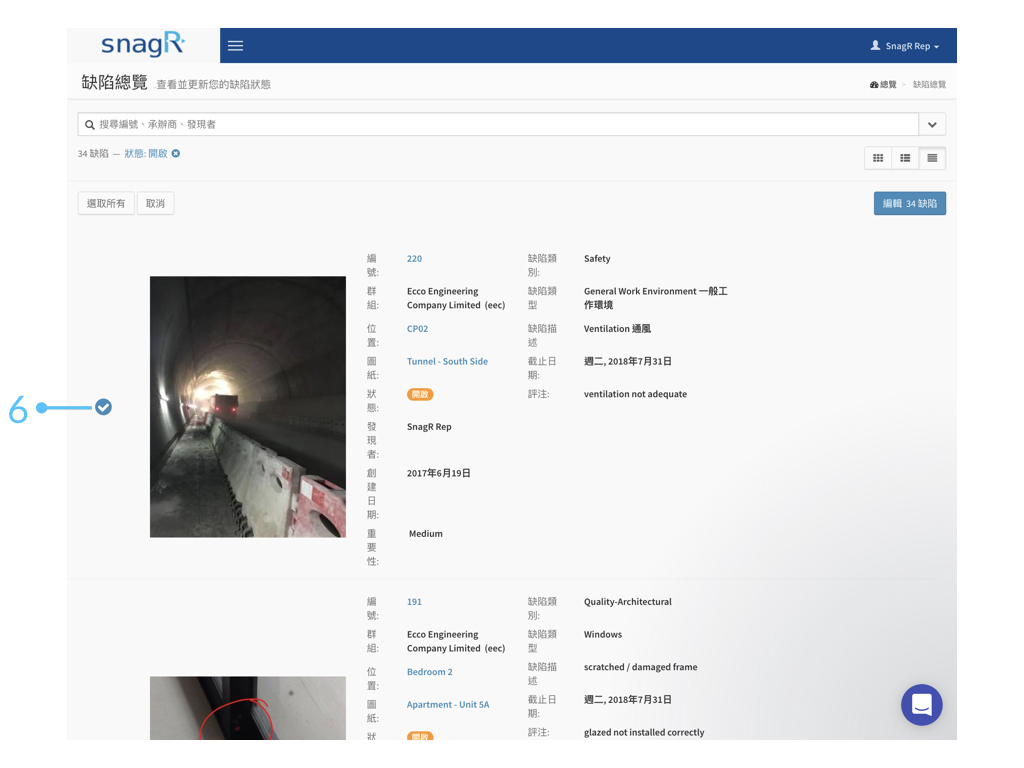
Task: Click the 狀態: 開啟 filter link
Action: click(146, 153)
